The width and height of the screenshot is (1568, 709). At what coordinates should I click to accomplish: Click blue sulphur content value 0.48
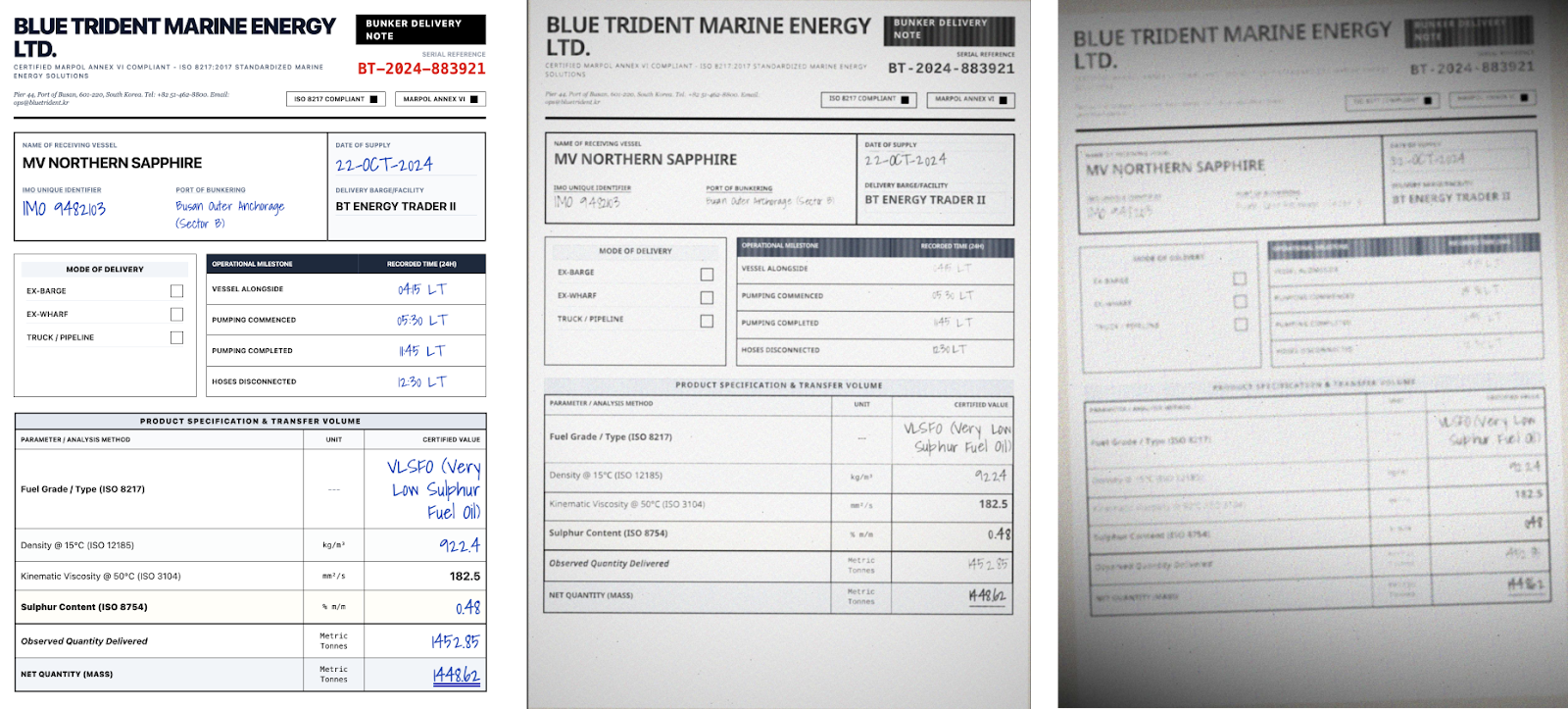pos(468,608)
